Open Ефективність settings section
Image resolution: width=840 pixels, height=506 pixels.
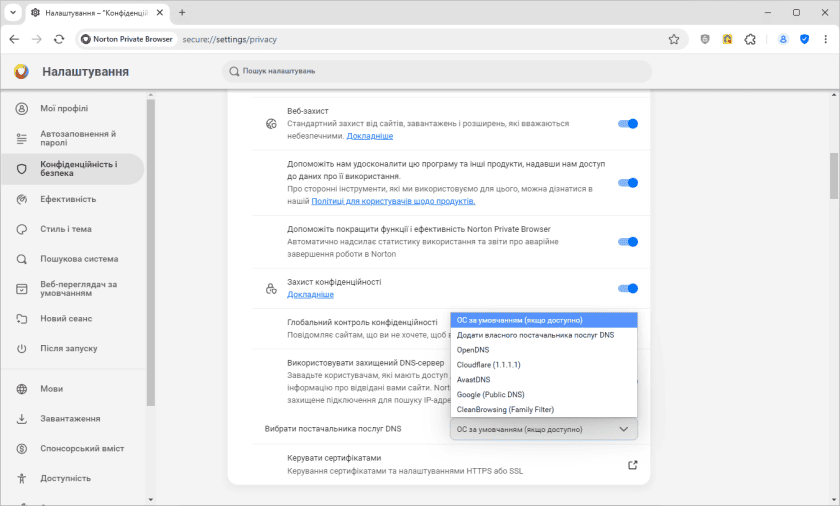pos(72,199)
